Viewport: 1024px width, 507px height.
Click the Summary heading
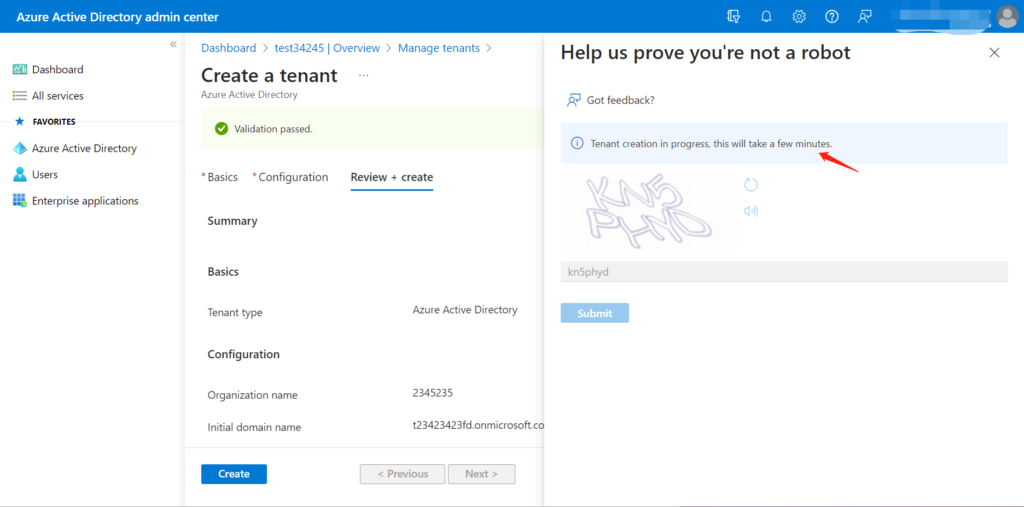pyautogui.click(x=232, y=221)
